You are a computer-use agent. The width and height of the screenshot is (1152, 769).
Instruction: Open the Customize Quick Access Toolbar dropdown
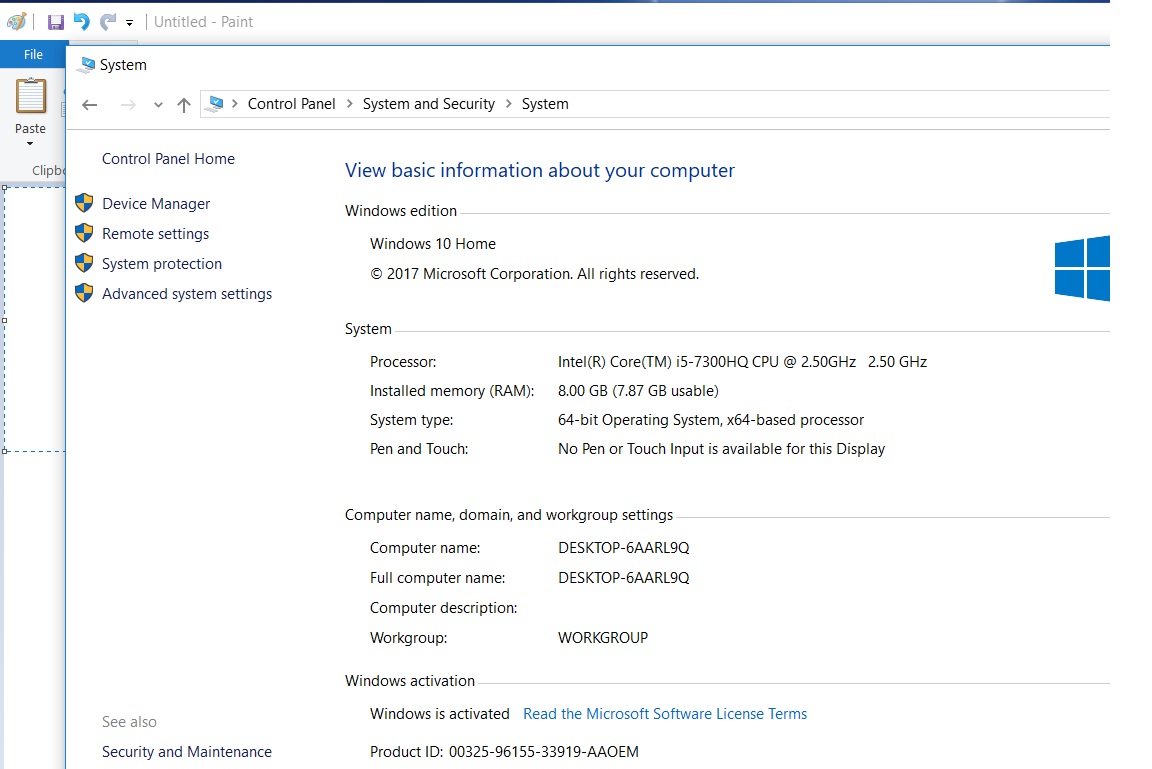[x=129, y=23]
